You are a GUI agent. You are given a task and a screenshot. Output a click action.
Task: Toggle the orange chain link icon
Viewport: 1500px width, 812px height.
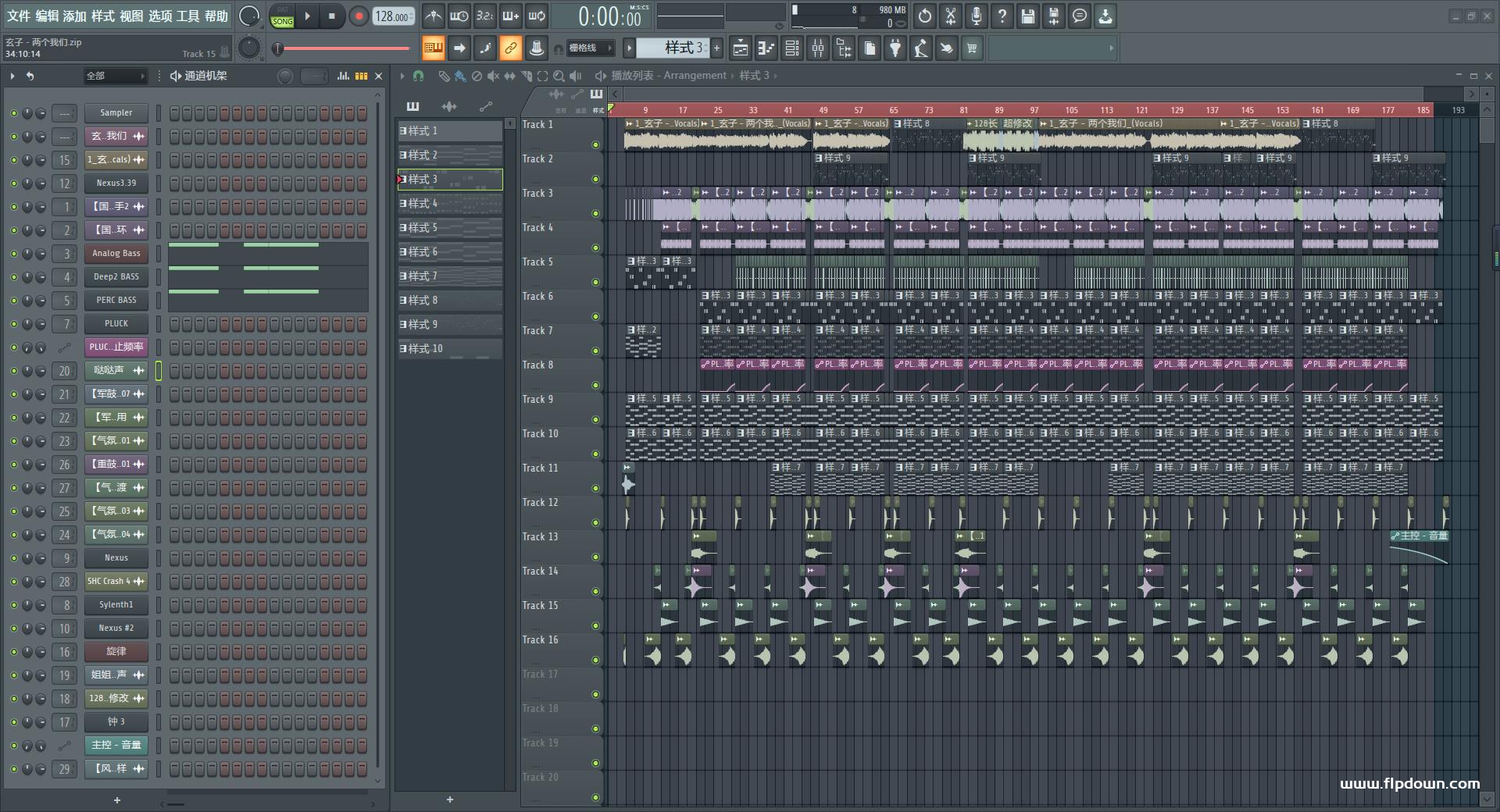point(510,48)
